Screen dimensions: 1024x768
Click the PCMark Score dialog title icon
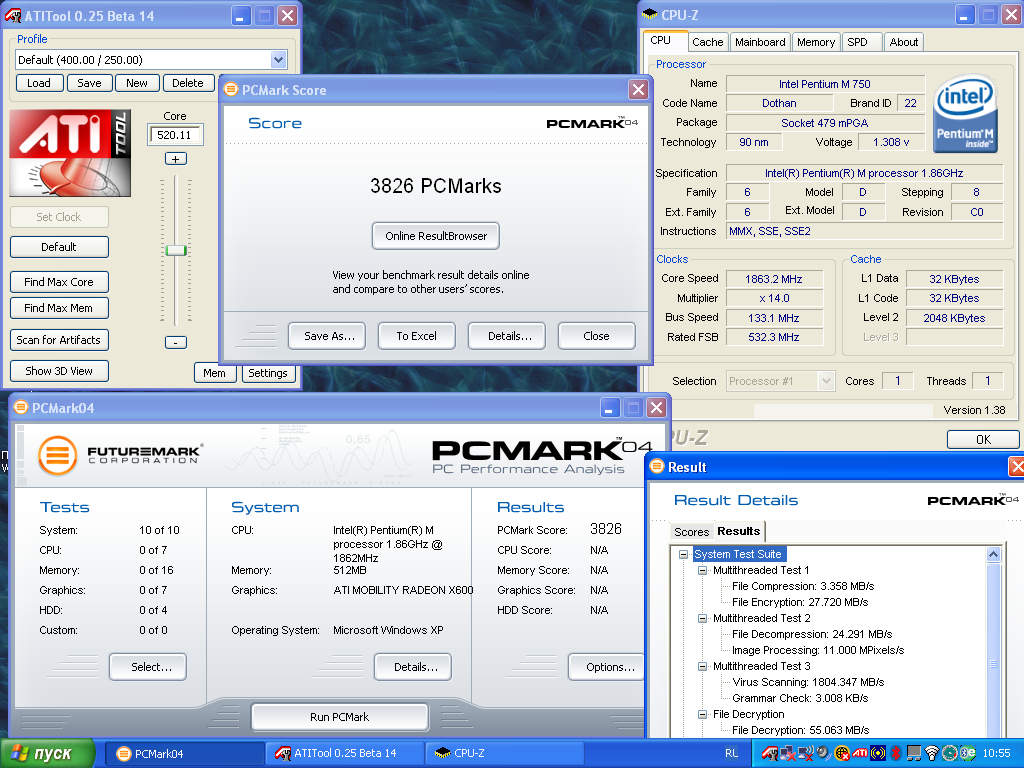[x=231, y=89]
